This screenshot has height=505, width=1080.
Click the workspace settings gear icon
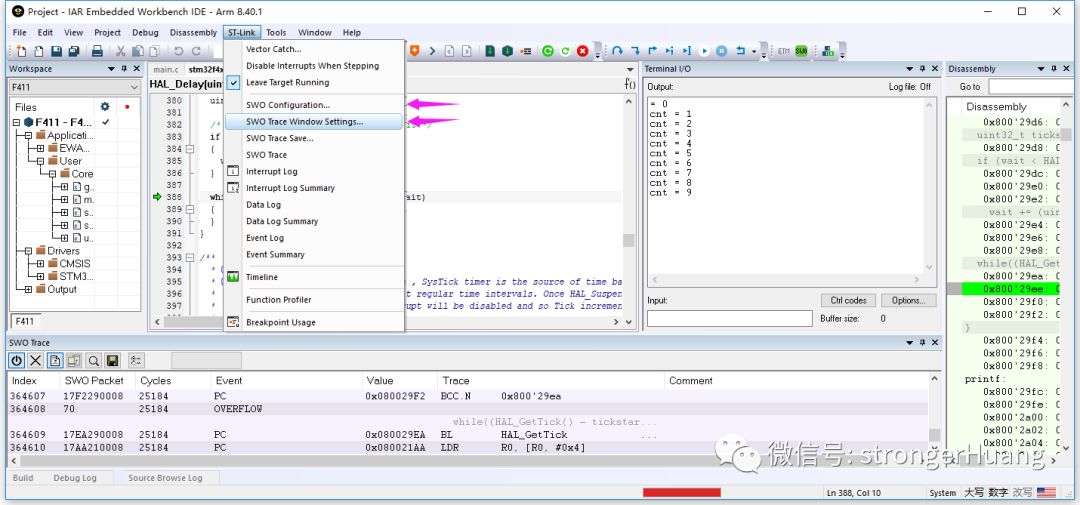pos(105,107)
